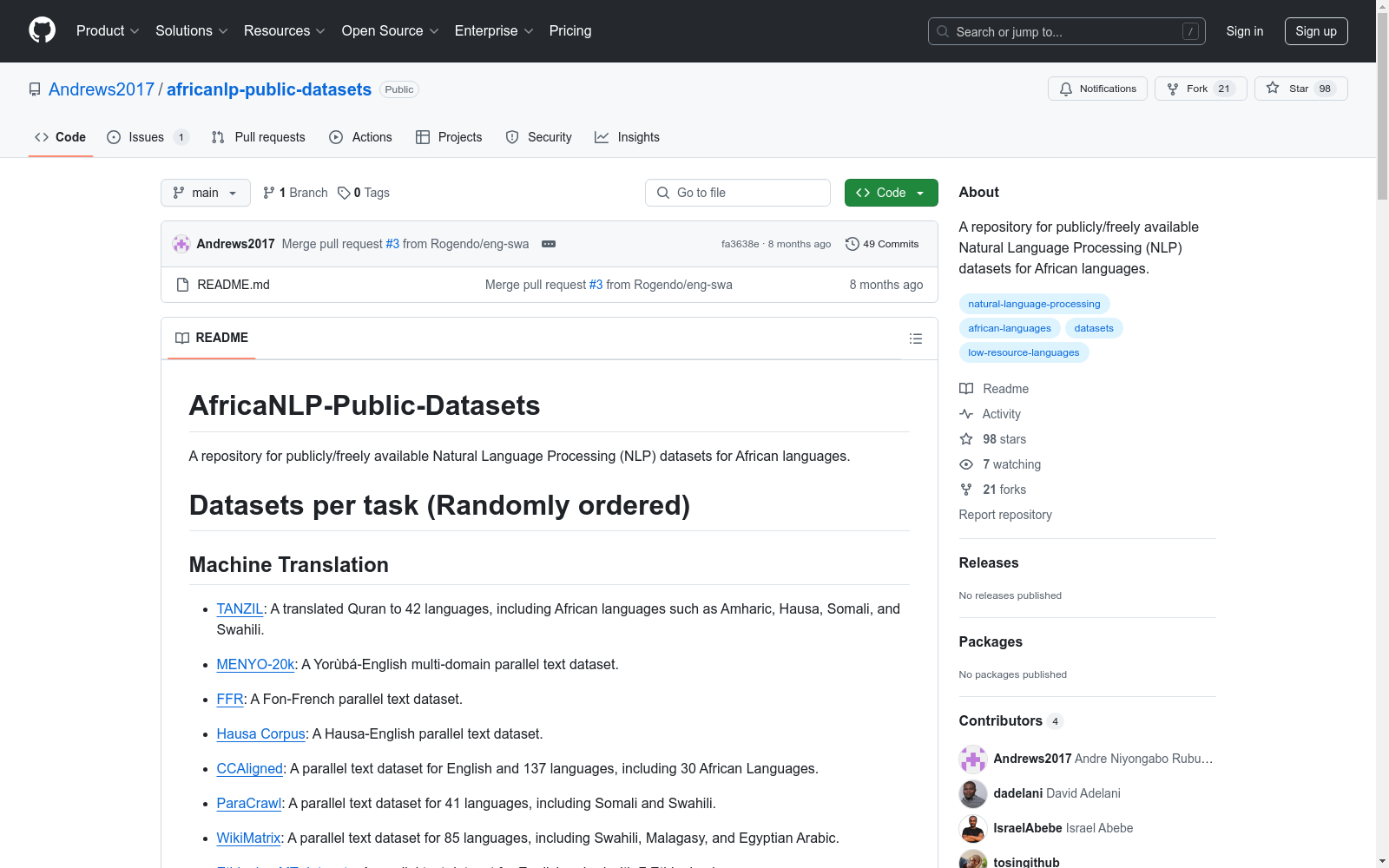Open README.md file
The width and height of the screenshot is (1389, 868).
pyautogui.click(x=234, y=285)
